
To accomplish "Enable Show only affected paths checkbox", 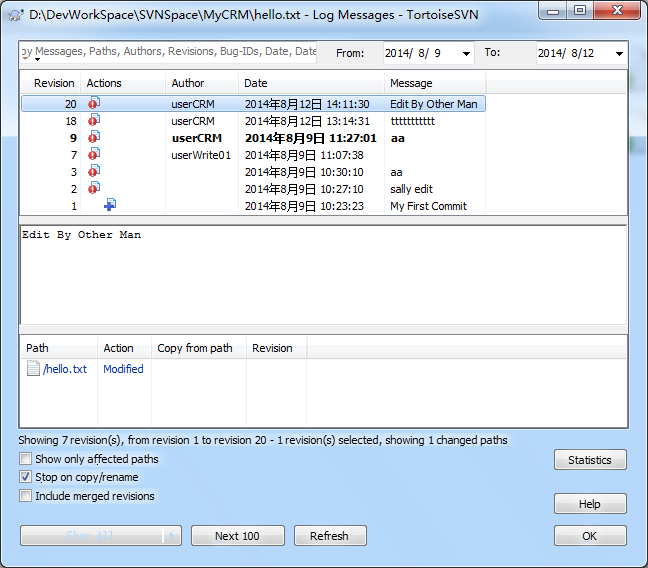I will [26, 458].
